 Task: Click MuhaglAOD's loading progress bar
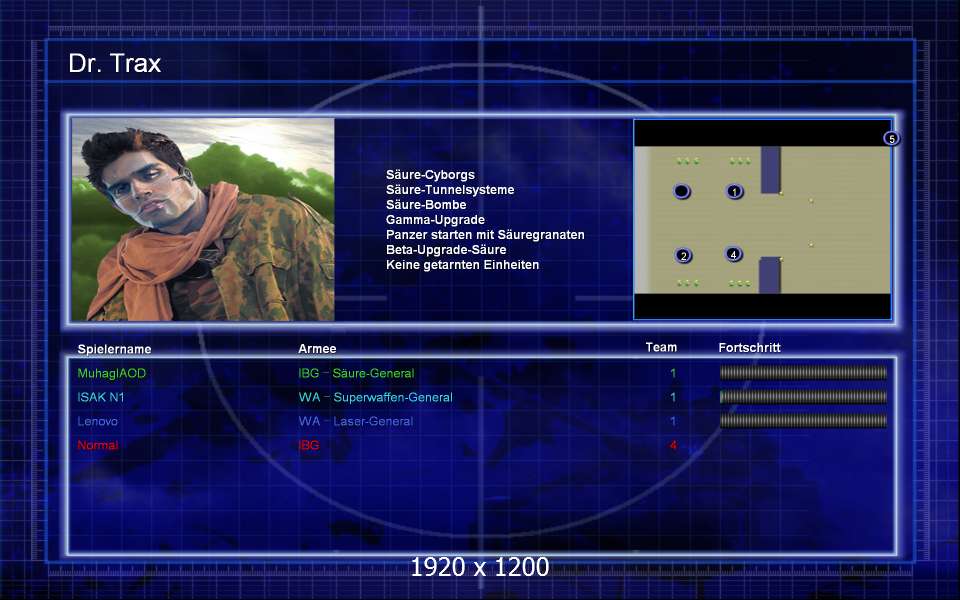(803, 372)
